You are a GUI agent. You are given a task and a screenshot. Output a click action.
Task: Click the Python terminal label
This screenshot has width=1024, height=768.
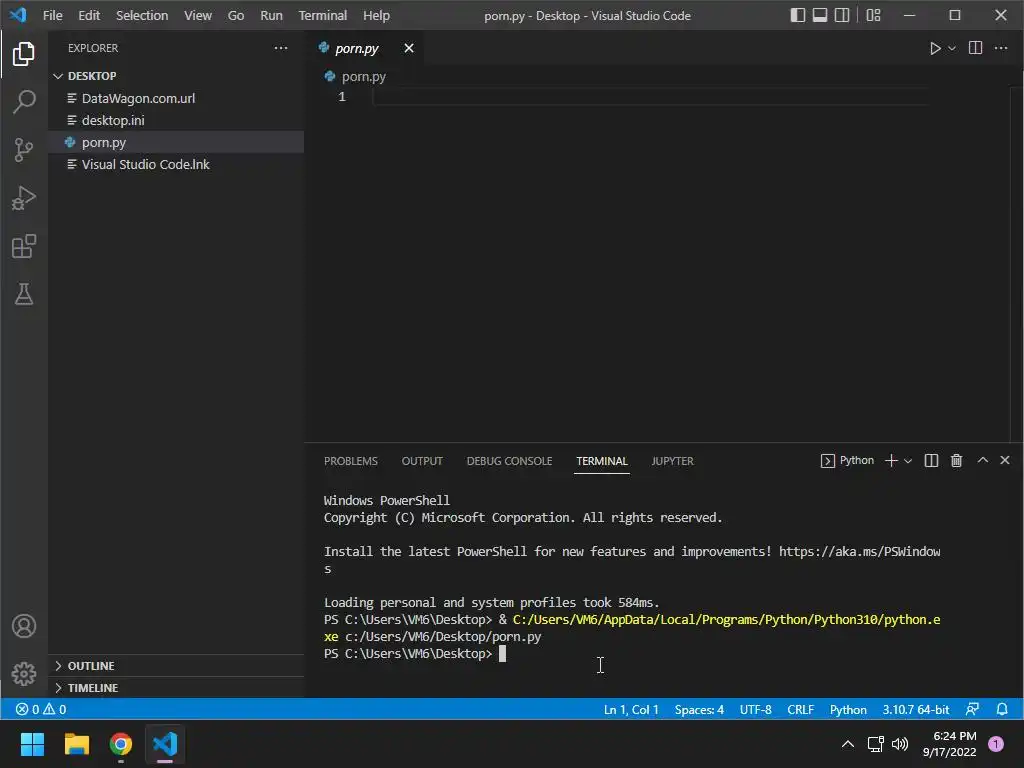coord(847,460)
